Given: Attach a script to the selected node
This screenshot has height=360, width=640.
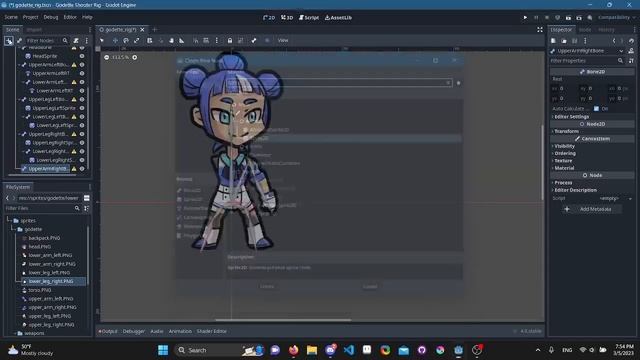Looking at the screenshot, I should 76,40.
